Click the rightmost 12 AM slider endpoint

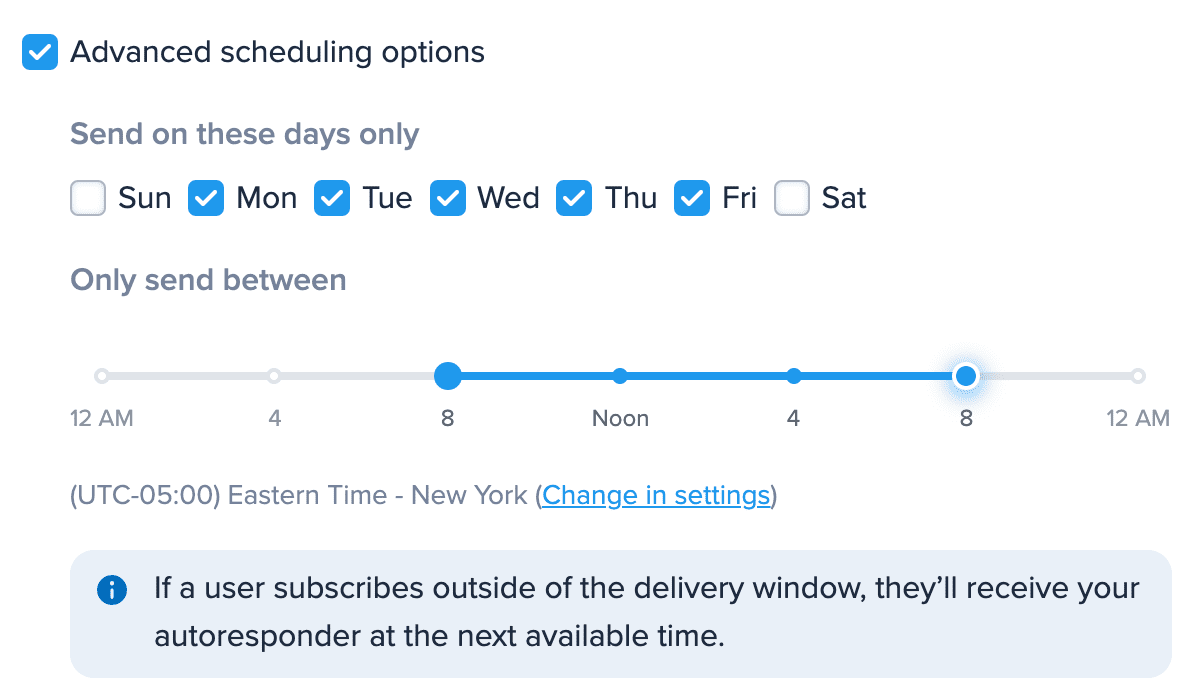point(1138,375)
